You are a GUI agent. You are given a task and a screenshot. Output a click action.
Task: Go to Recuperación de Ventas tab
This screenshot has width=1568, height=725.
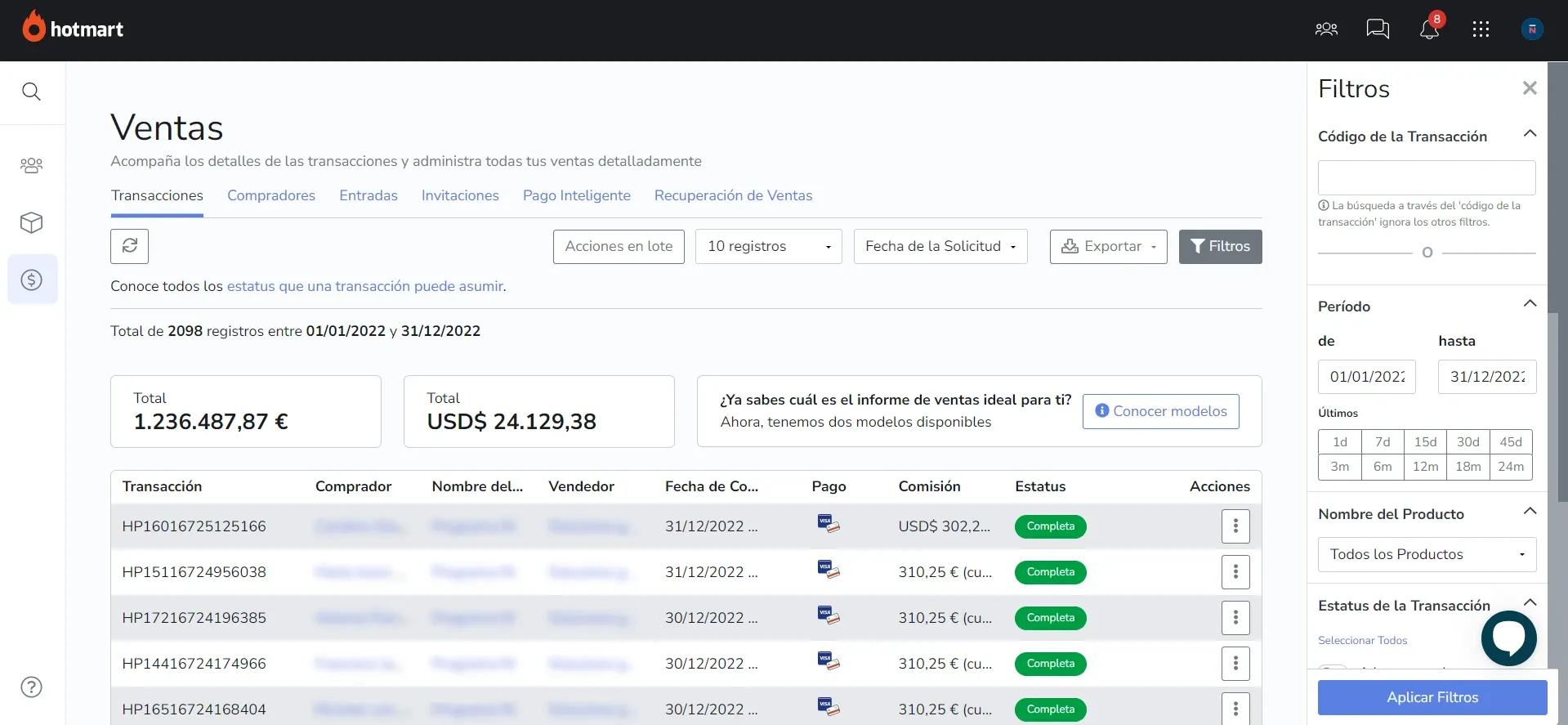point(733,195)
